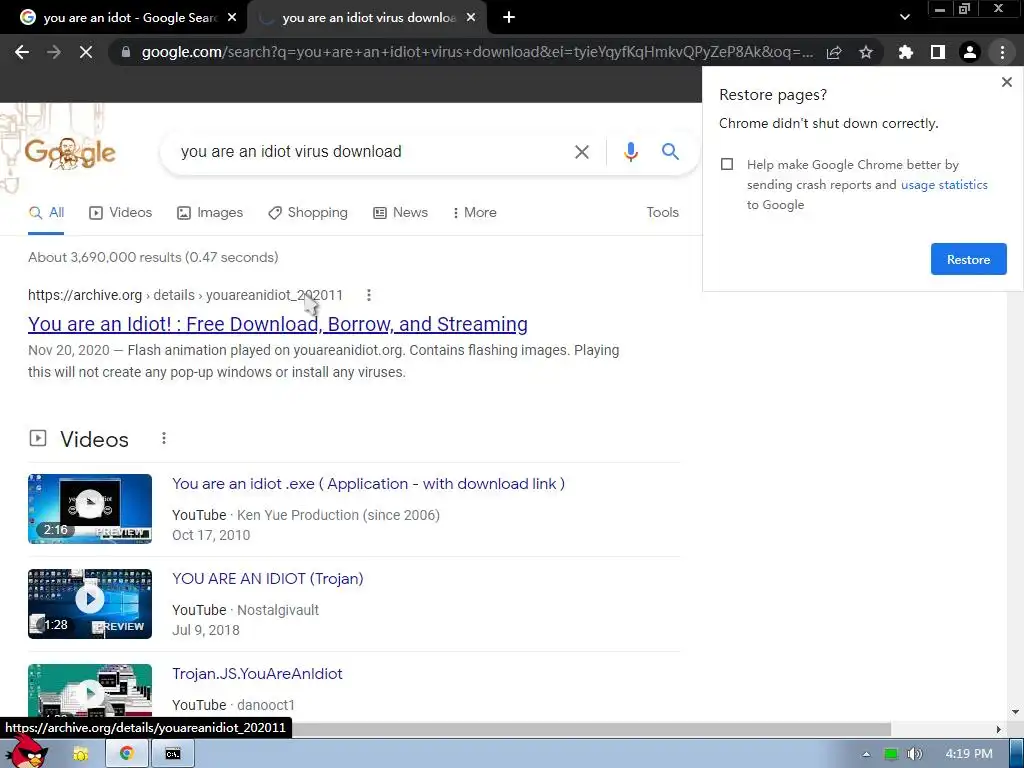Image resolution: width=1024 pixels, height=768 pixels.
Task: Go back to the previous page
Action: point(22,52)
